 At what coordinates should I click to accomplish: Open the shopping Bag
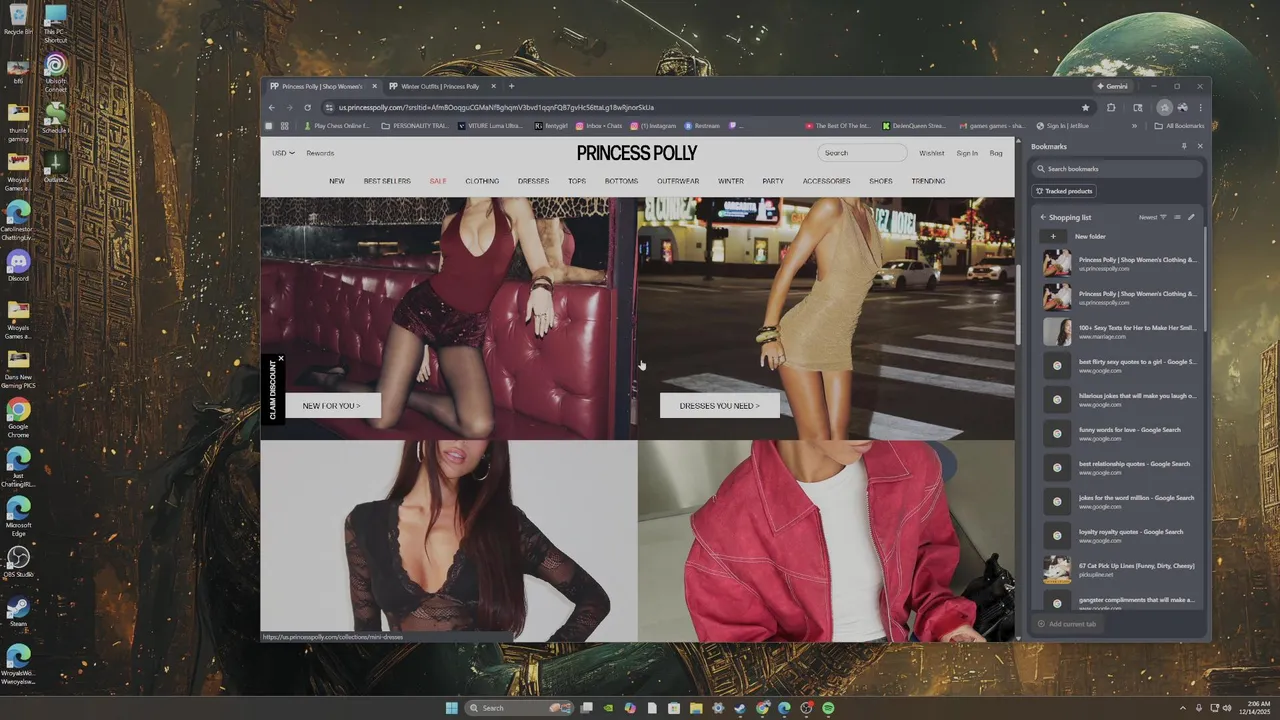[x=996, y=153]
